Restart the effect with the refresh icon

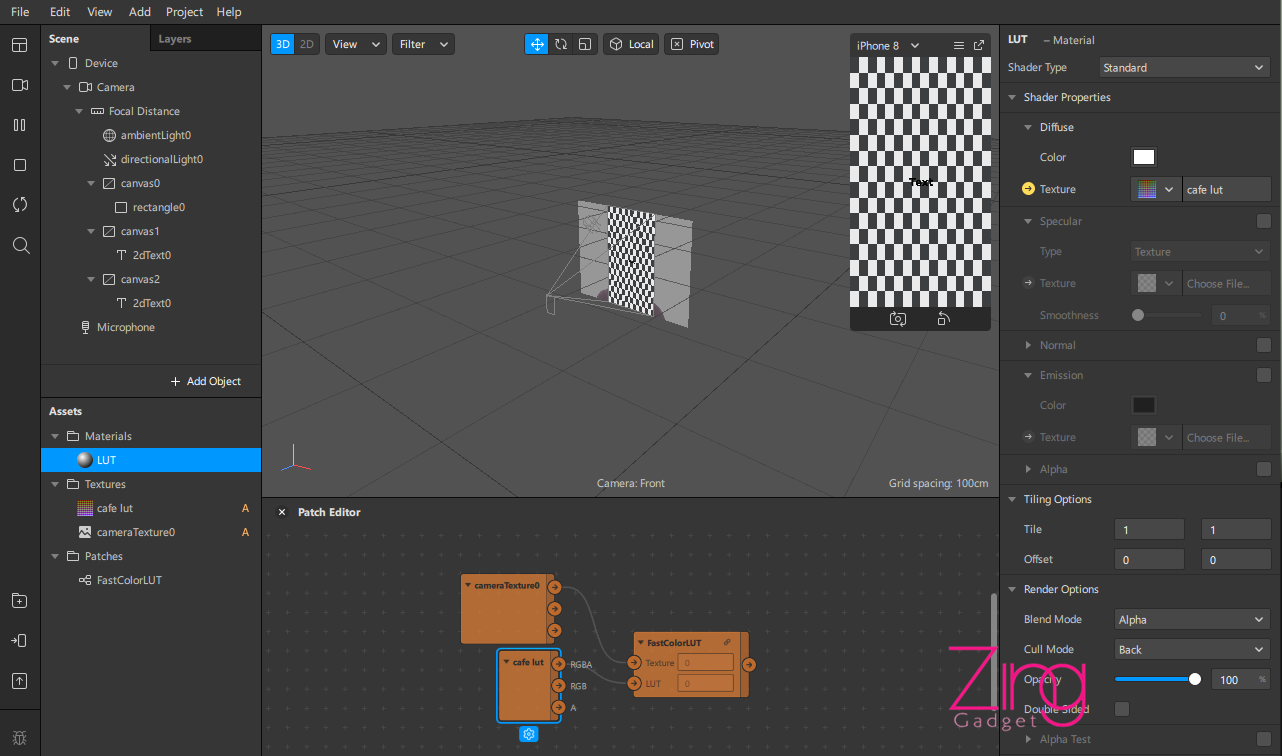[x=20, y=205]
